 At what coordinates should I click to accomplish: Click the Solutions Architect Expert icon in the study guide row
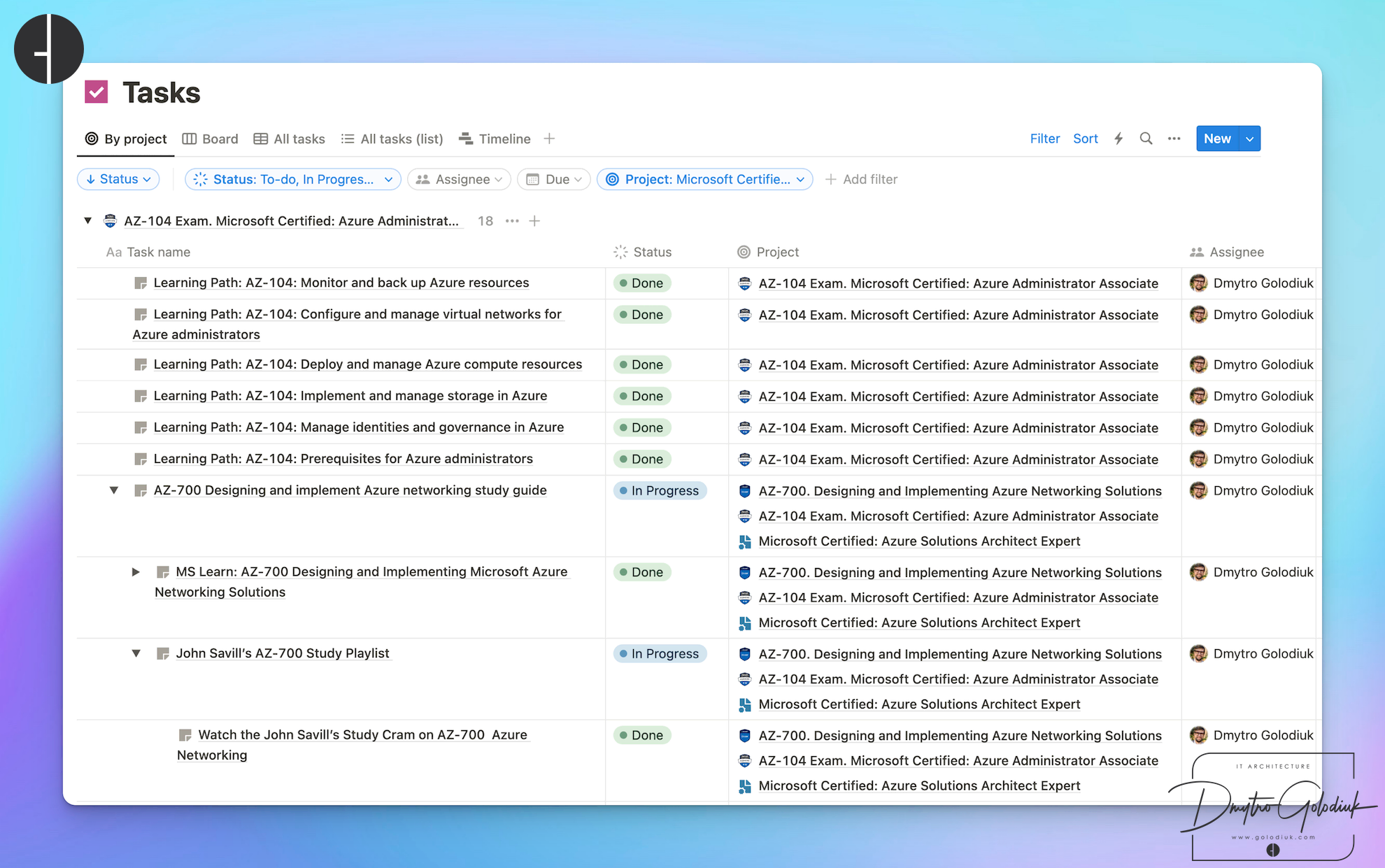click(745, 541)
